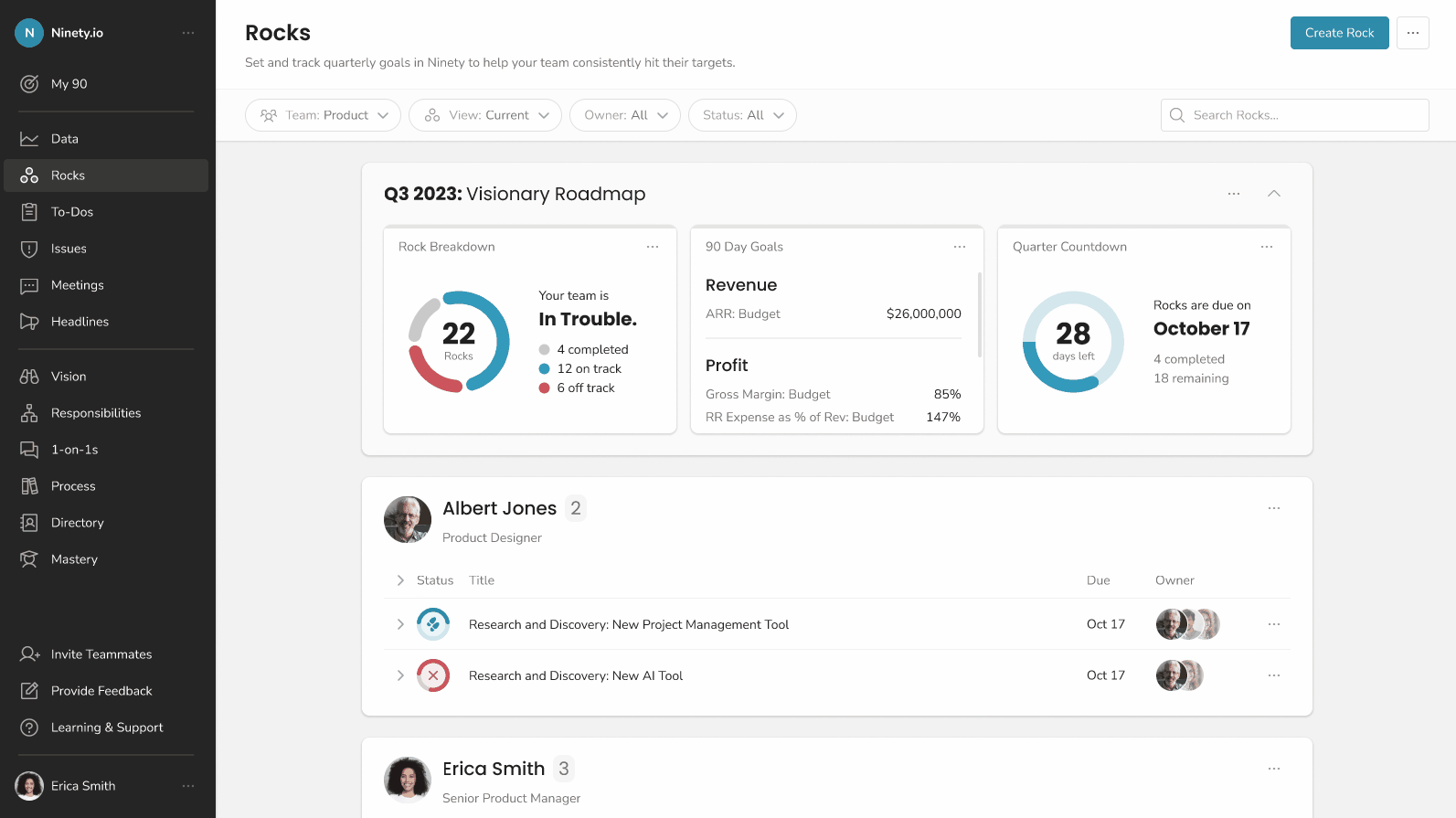The image size is (1456, 818).
Task: Expand the New AI Tool rock row
Action: (400, 675)
